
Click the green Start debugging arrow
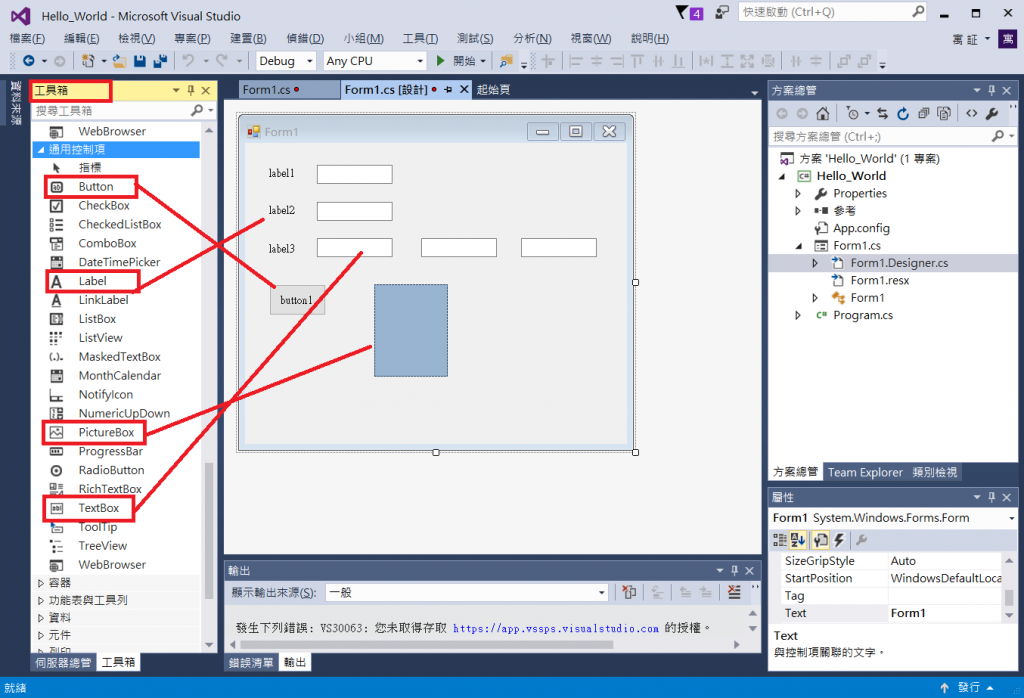point(440,61)
